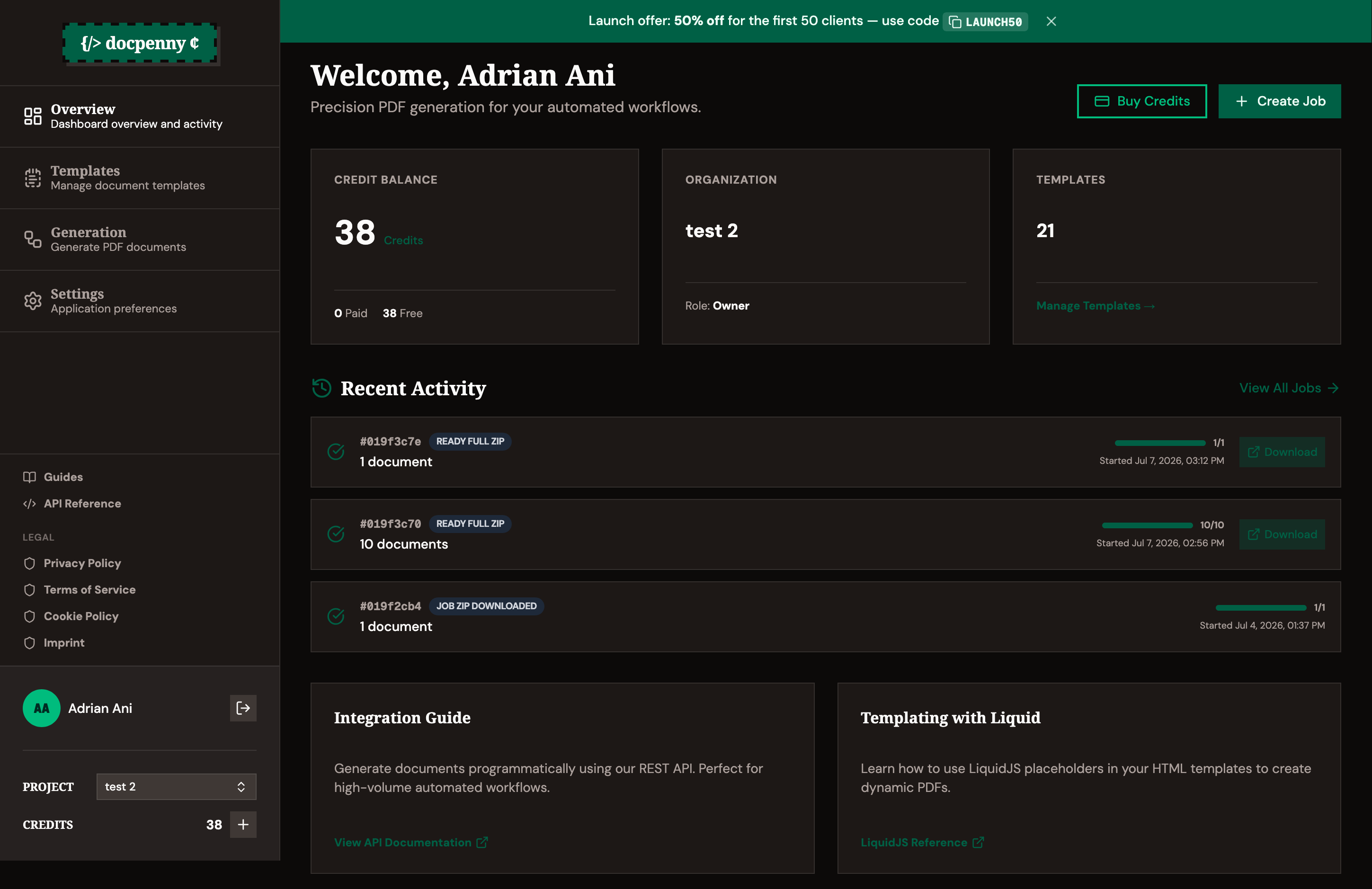Image resolution: width=1372 pixels, height=889 pixels.
Task: Open the Terms of Service link
Action: coord(80,590)
